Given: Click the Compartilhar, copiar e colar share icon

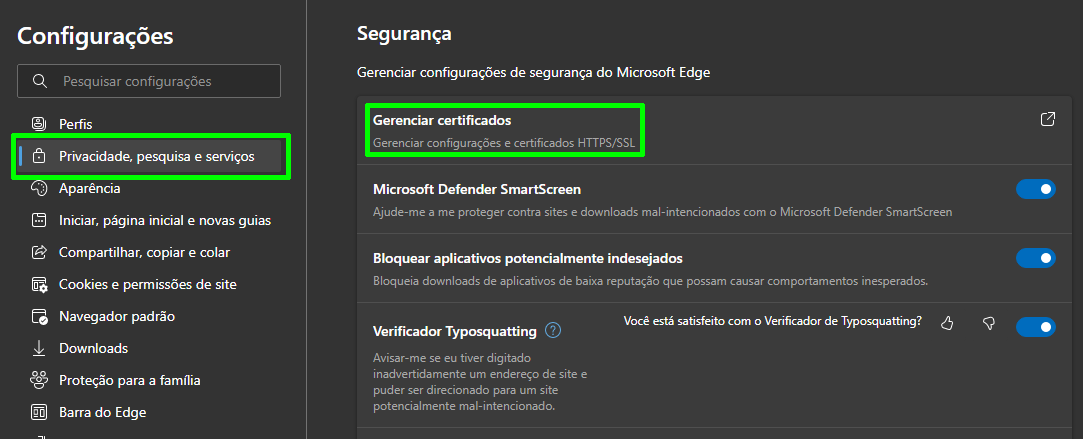Looking at the screenshot, I should [x=39, y=253].
